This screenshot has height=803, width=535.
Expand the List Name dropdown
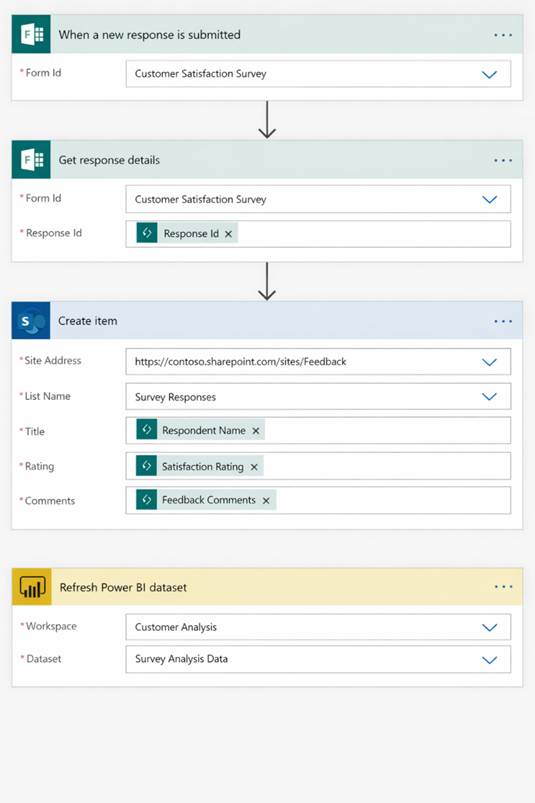tap(489, 396)
